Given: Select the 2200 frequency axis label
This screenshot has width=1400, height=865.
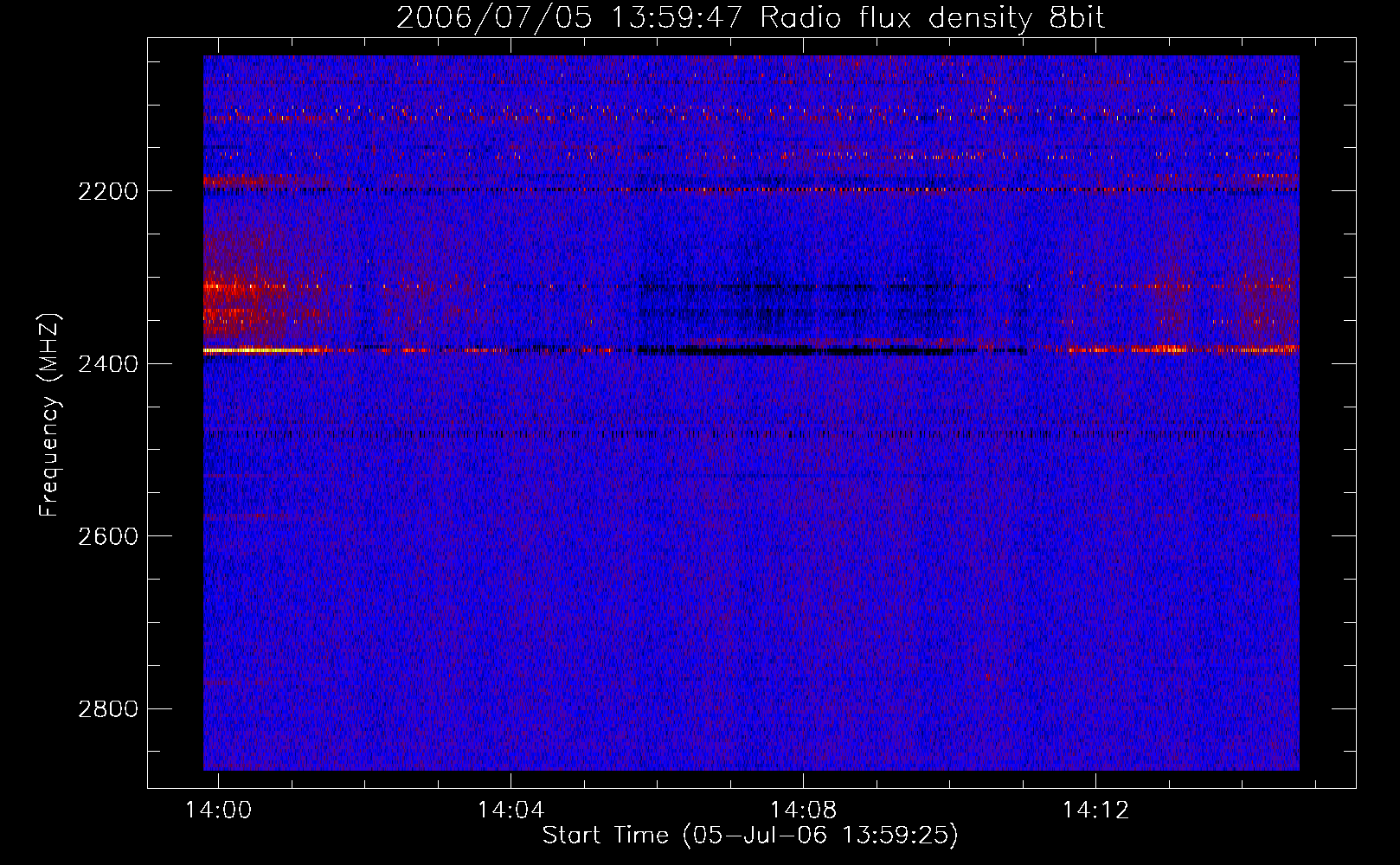Looking at the screenshot, I should (108, 191).
